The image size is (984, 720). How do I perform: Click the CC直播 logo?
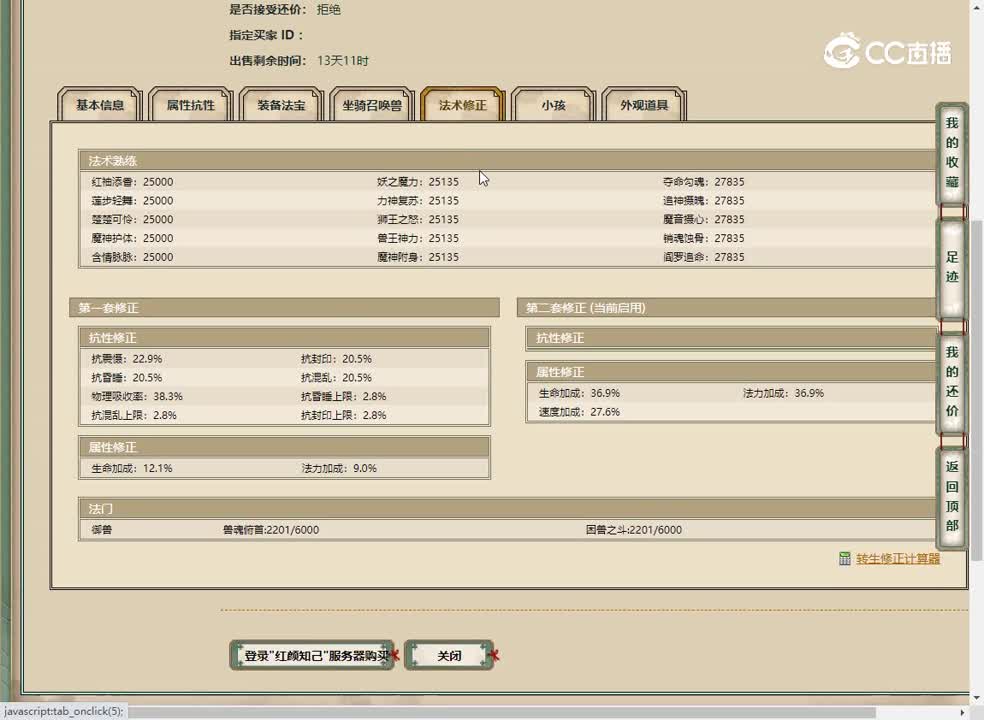[887, 51]
